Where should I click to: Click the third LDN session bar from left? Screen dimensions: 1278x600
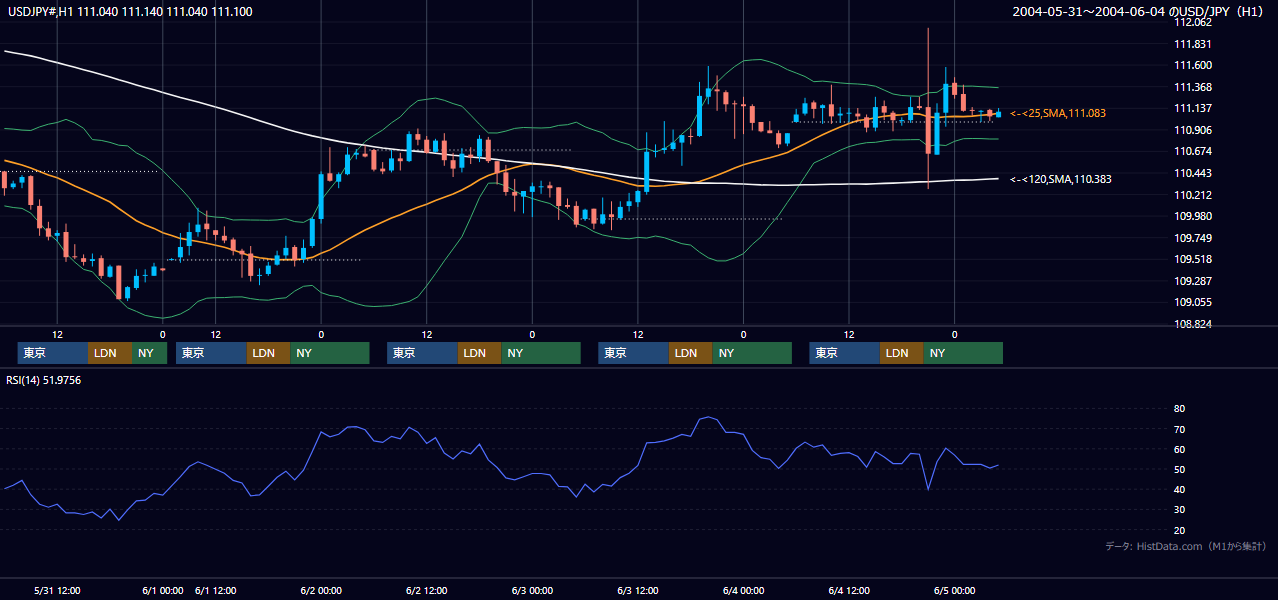[x=480, y=353]
